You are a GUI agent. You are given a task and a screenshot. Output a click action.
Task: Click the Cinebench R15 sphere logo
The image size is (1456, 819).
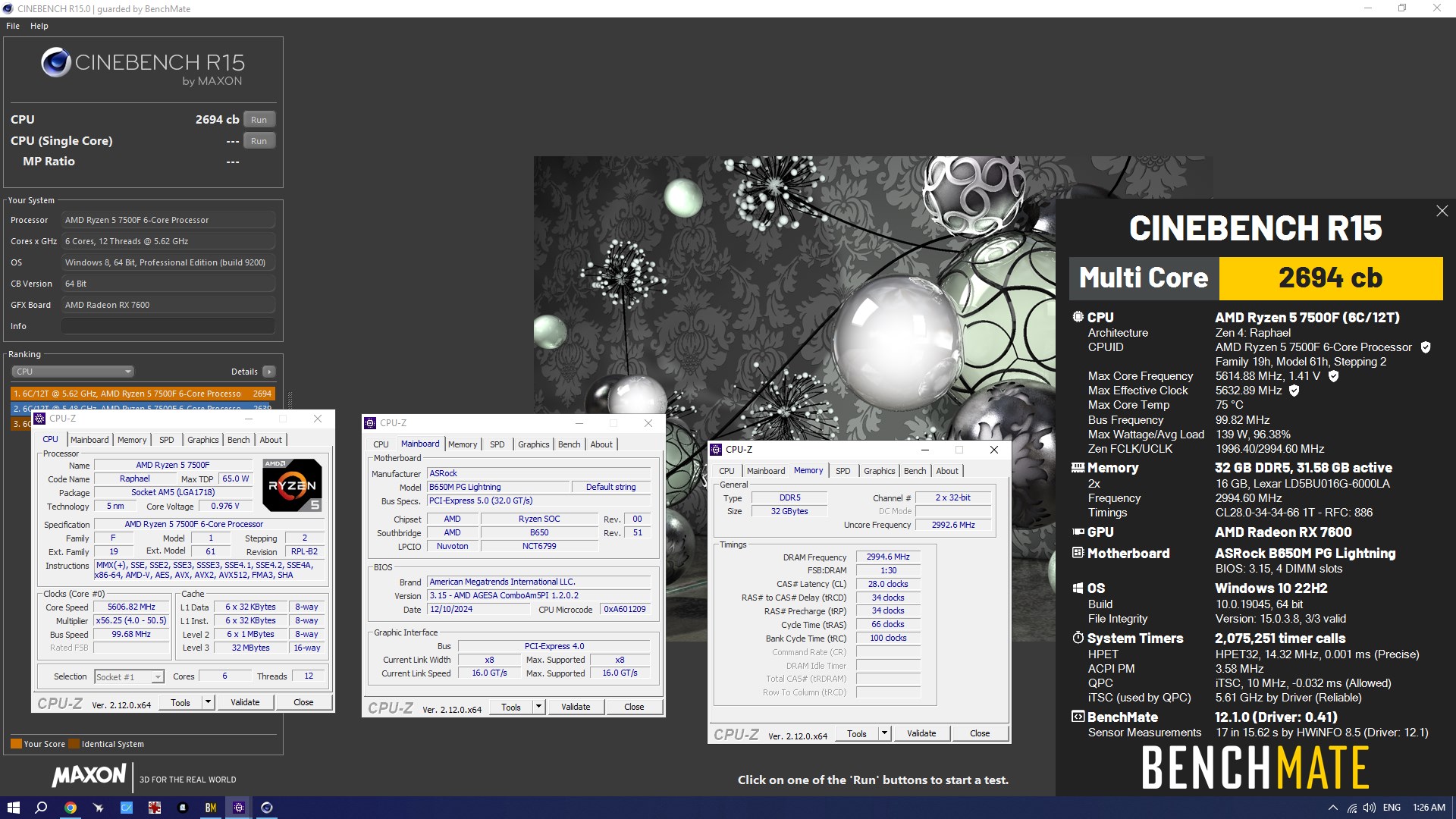(x=56, y=63)
